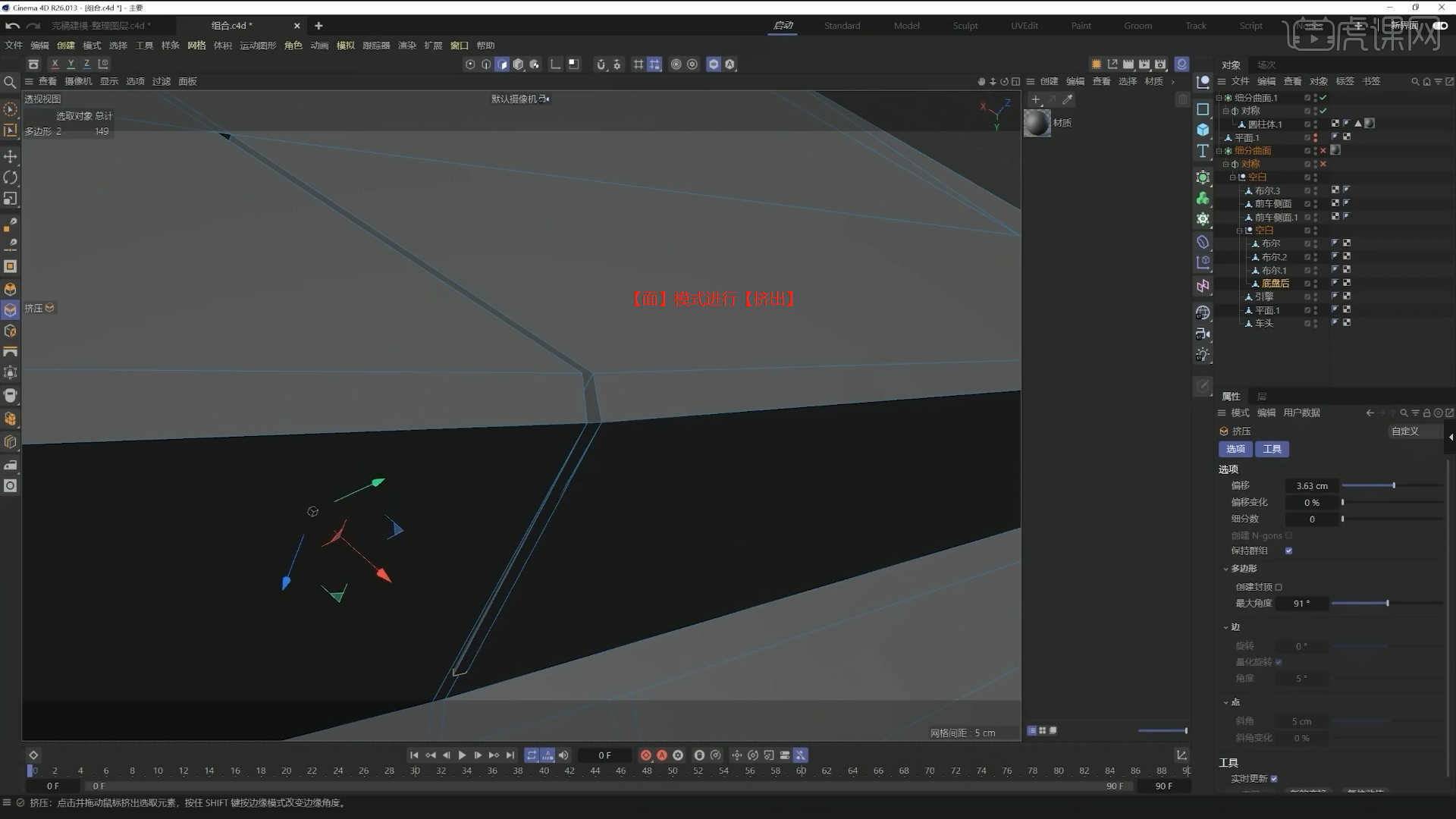The width and height of the screenshot is (1456, 819).
Task: Collapse the orange 细分曲面 tree node
Action: (x=1219, y=151)
